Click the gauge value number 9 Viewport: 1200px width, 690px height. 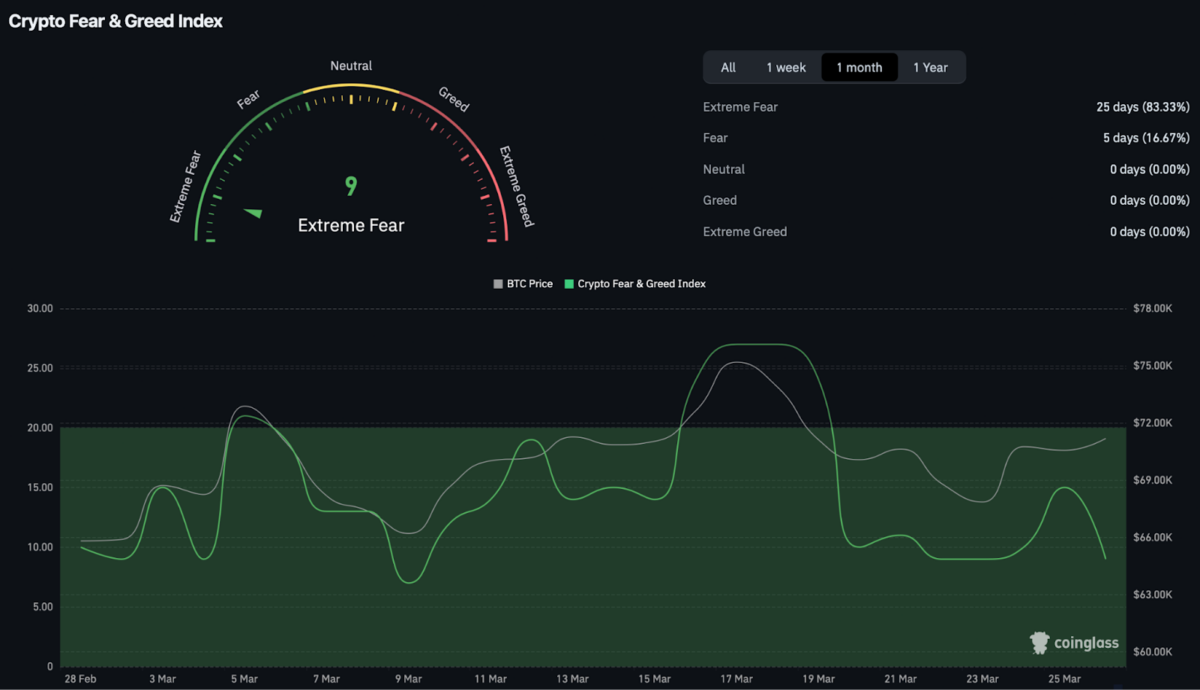pos(351,186)
